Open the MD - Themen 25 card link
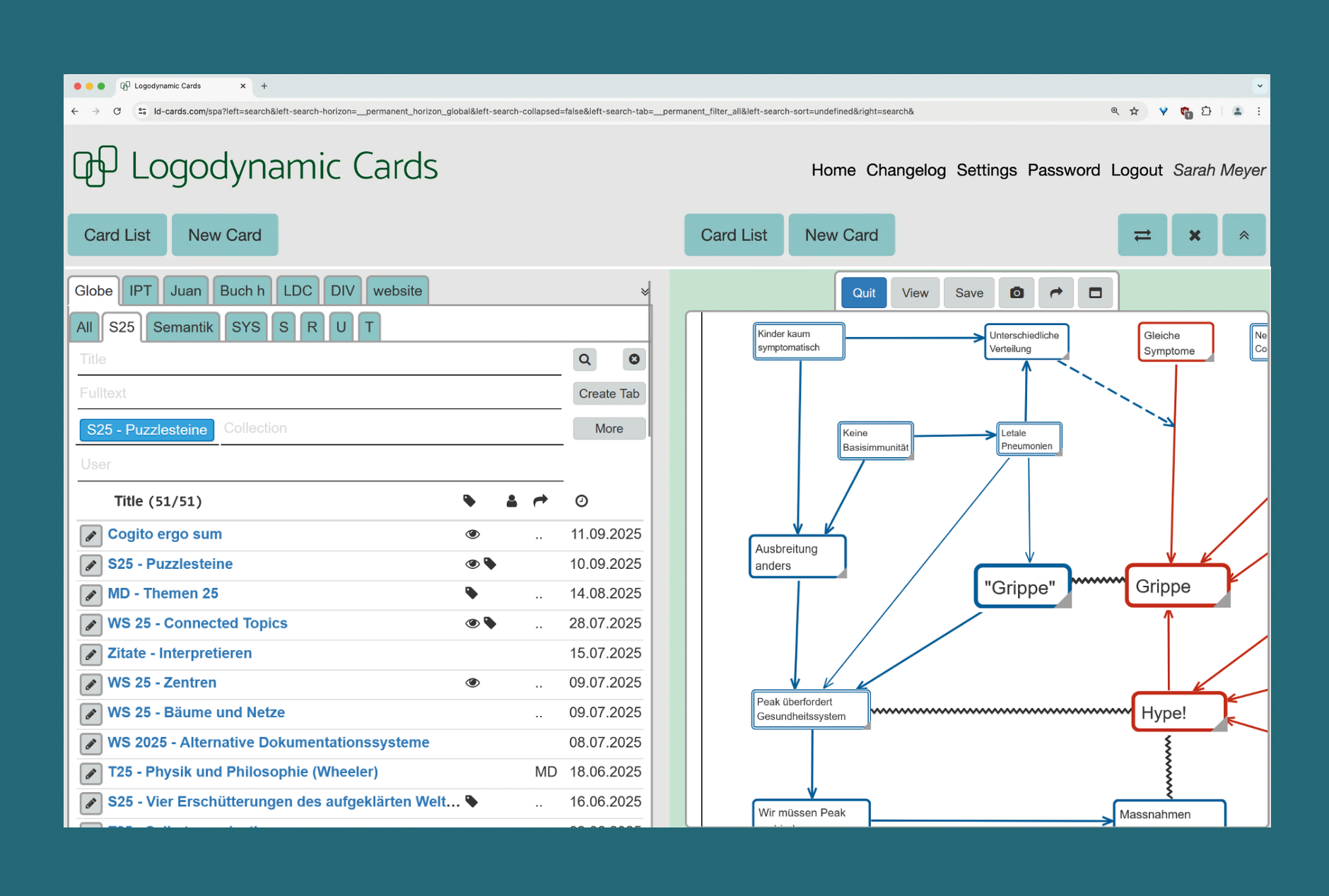1329x896 pixels. point(163,594)
